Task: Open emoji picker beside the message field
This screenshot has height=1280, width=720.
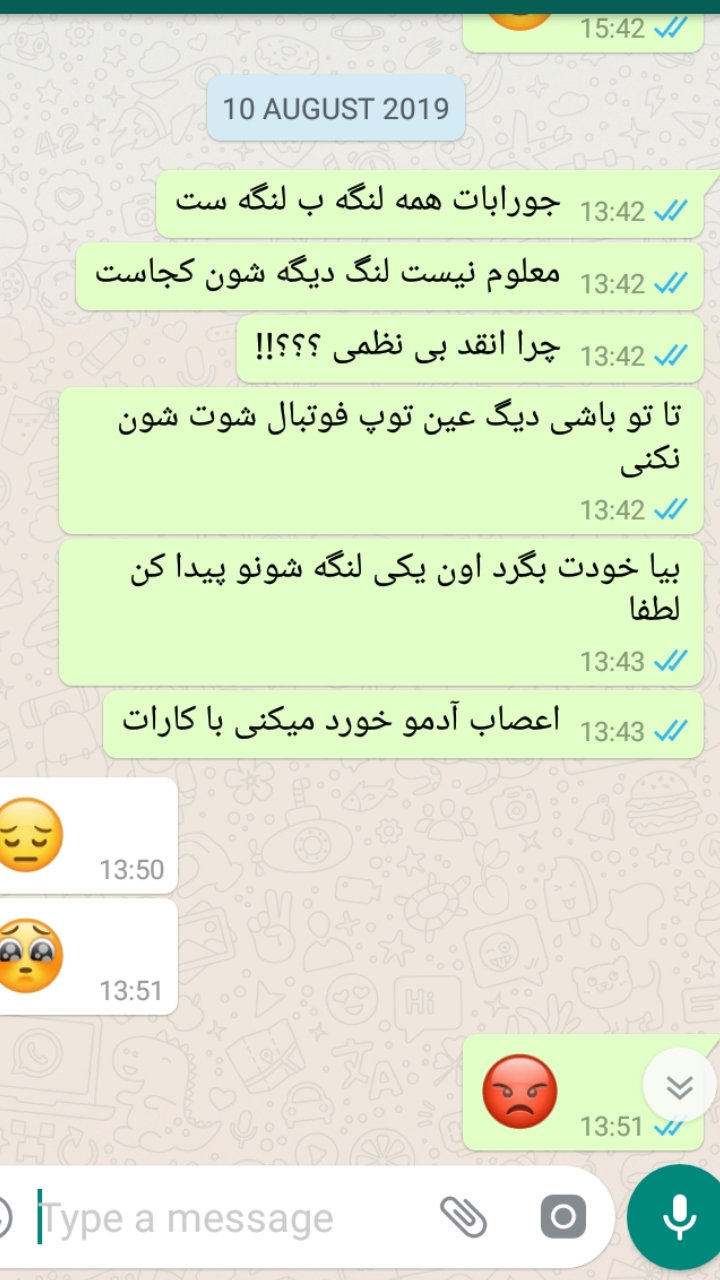Action: [x=4, y=1217]
